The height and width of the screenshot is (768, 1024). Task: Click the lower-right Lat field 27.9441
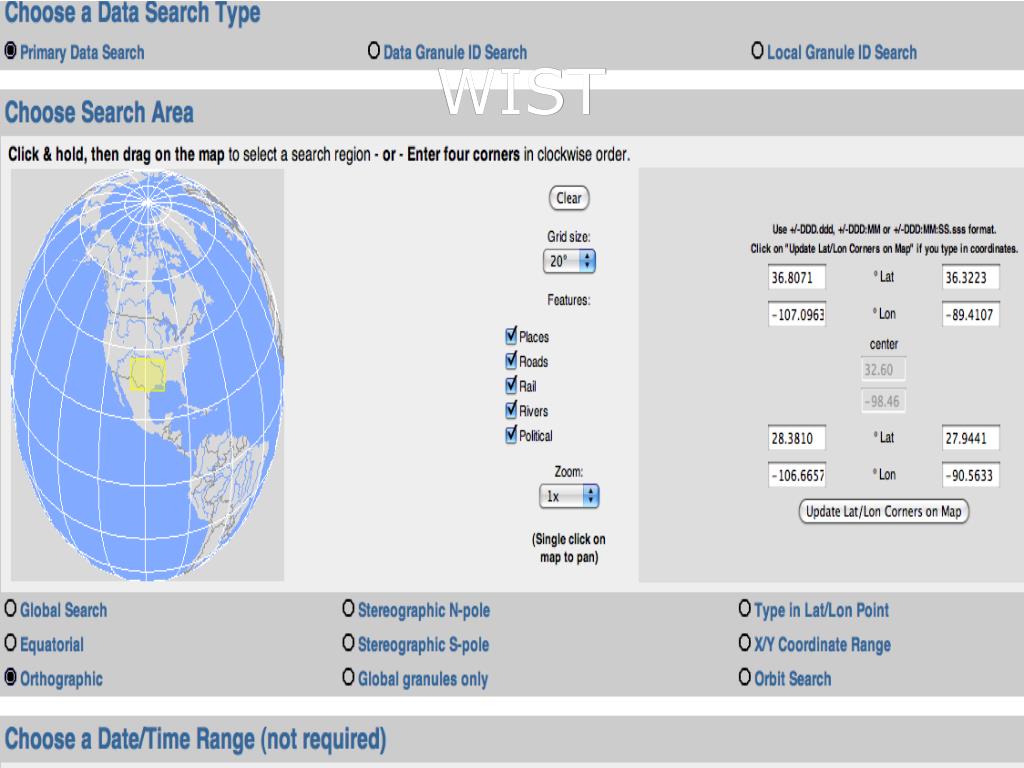(x=971, y=438)
